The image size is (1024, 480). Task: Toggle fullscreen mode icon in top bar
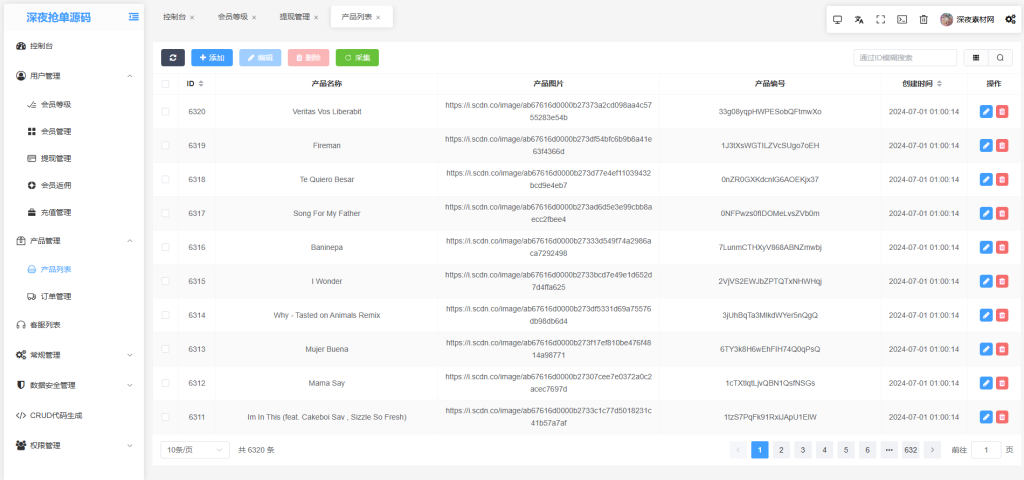pos(880,19)
